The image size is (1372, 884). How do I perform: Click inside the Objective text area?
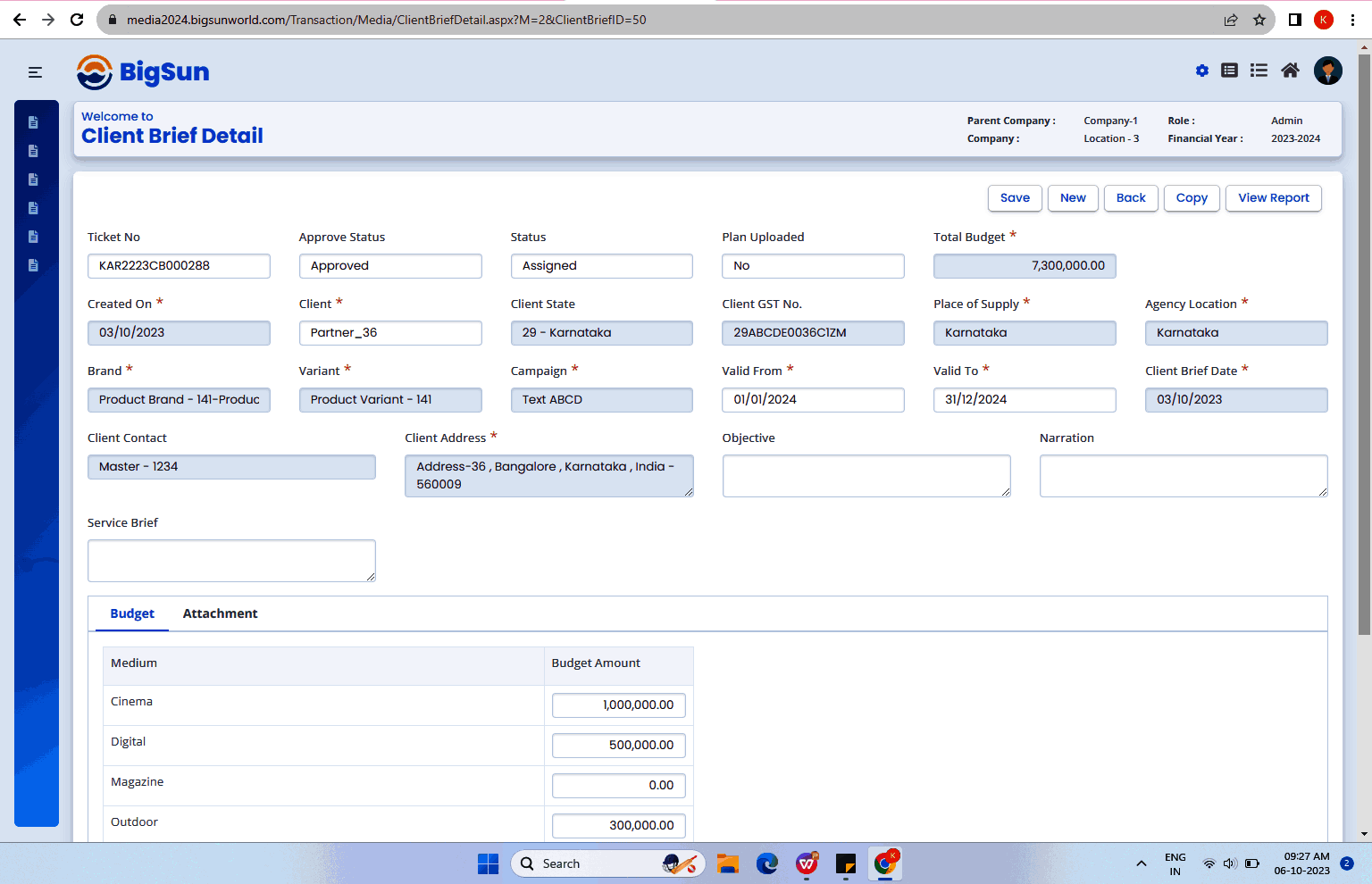[x=866, y=476]
